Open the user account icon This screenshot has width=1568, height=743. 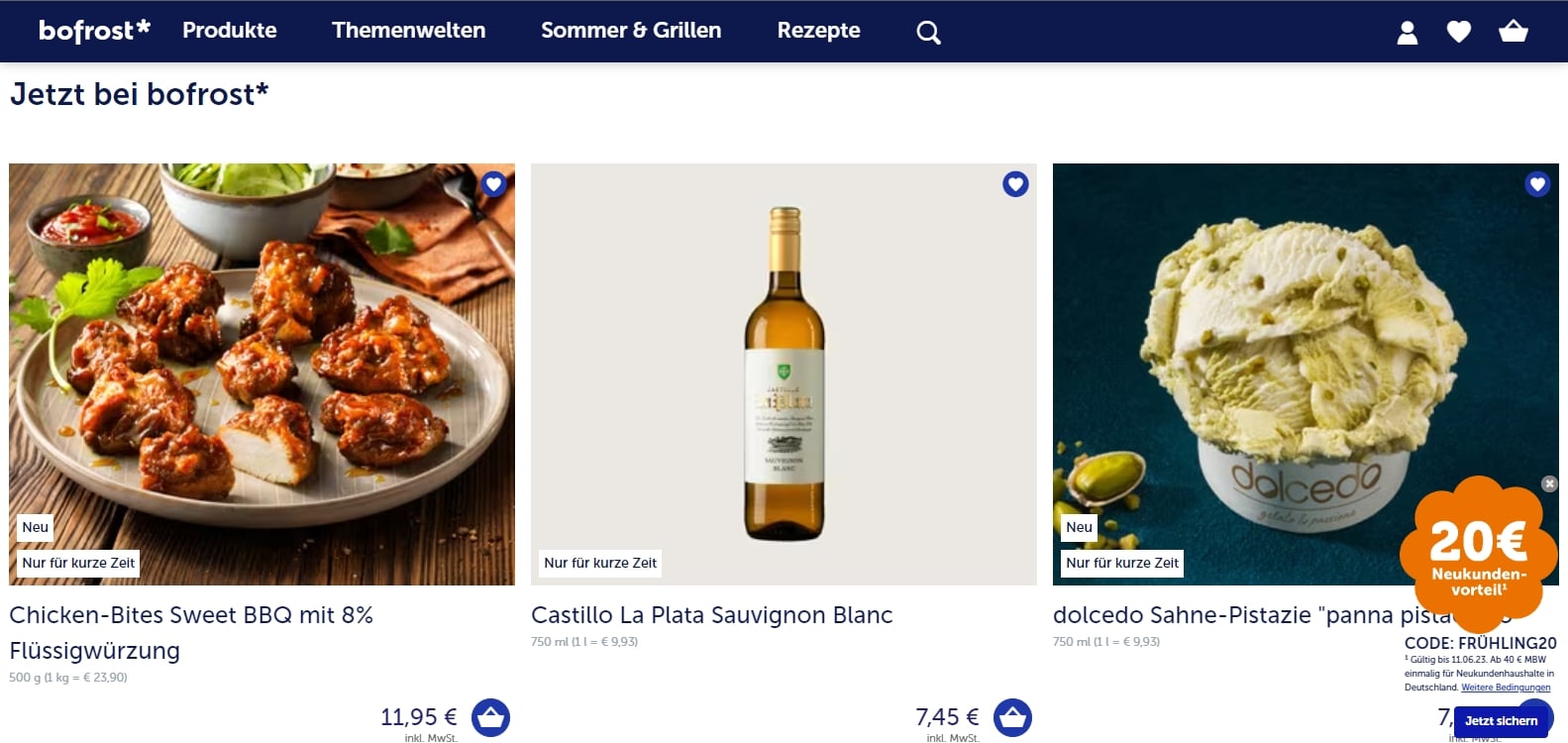tap(1407, 33)
